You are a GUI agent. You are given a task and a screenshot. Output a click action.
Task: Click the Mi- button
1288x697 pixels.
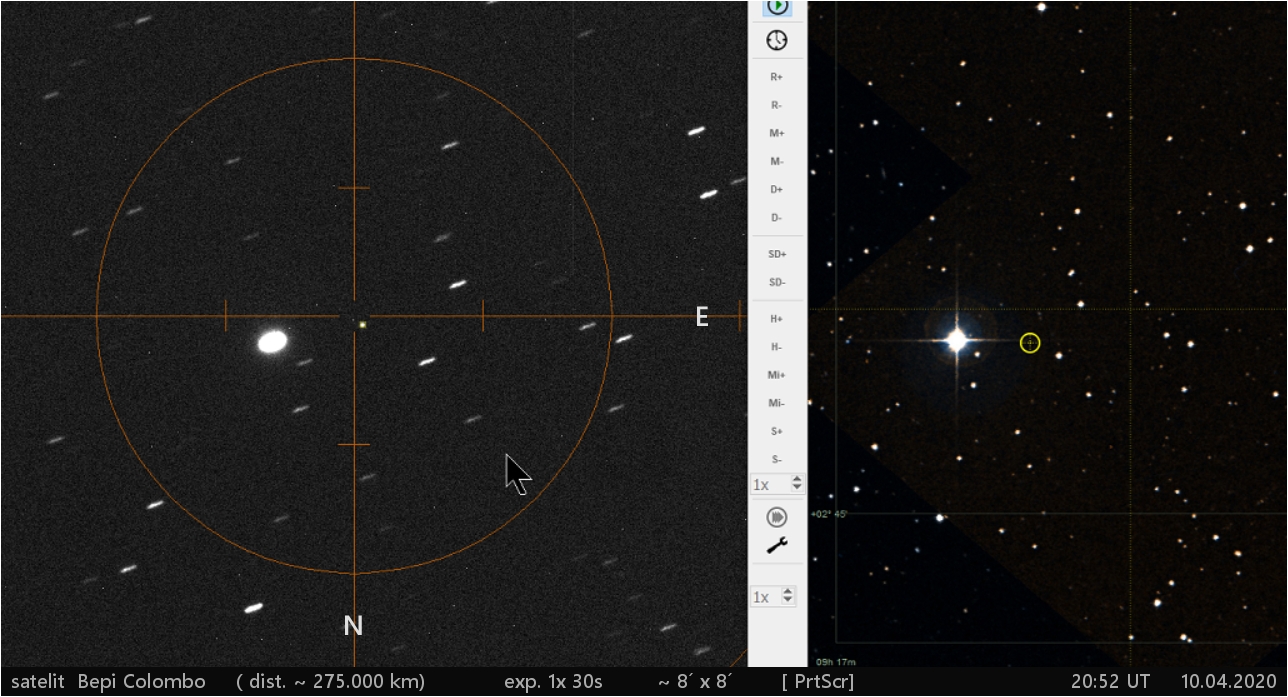point(777,403)
